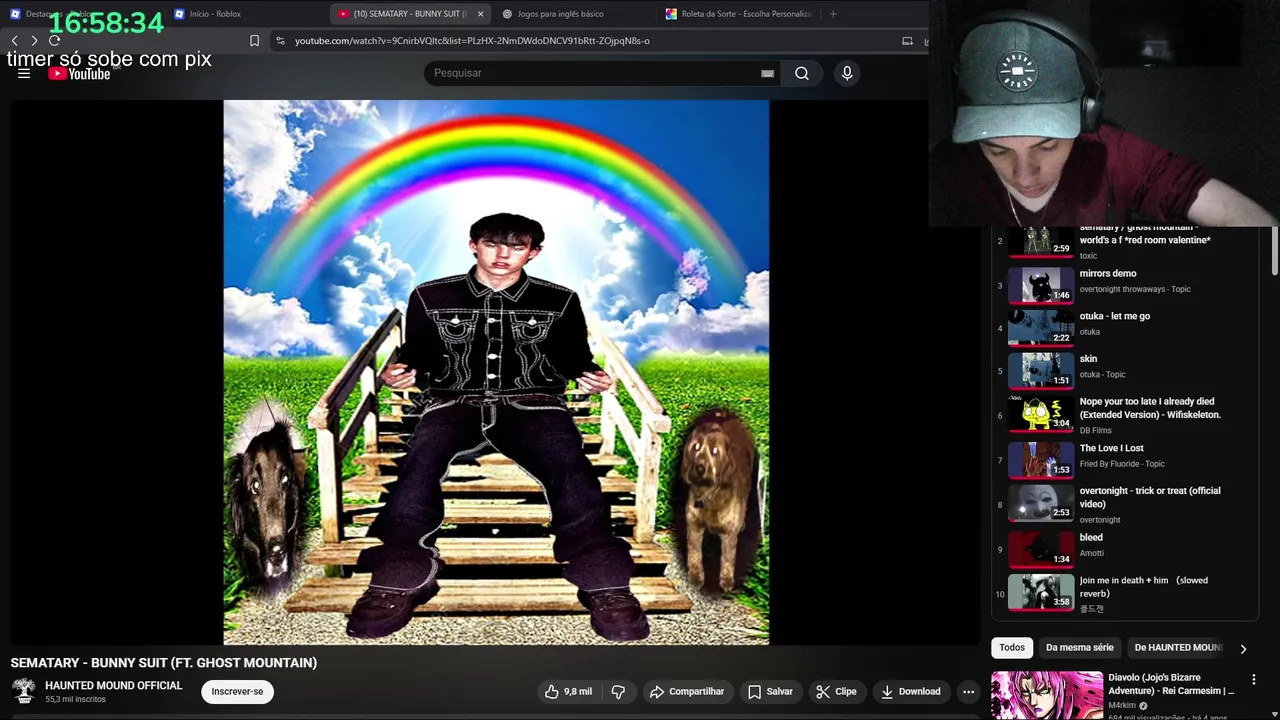Open more actions three-dot menu under video
The height and width of the screenshot is (720, 1280).
[x=968, y=691]
